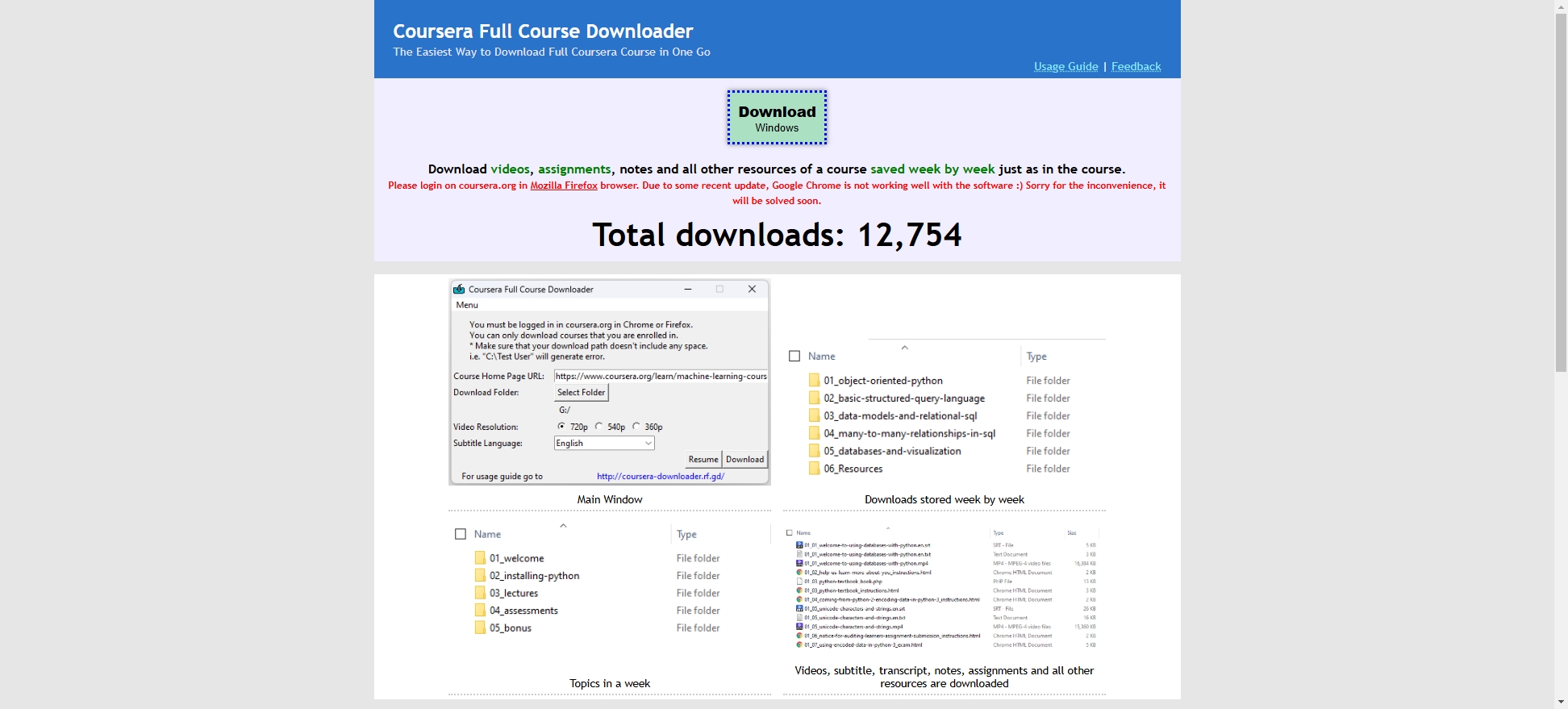Select the 03_lectures folder name
The height and width of the screenshot is (709, 1568).
tap(514, 593)
